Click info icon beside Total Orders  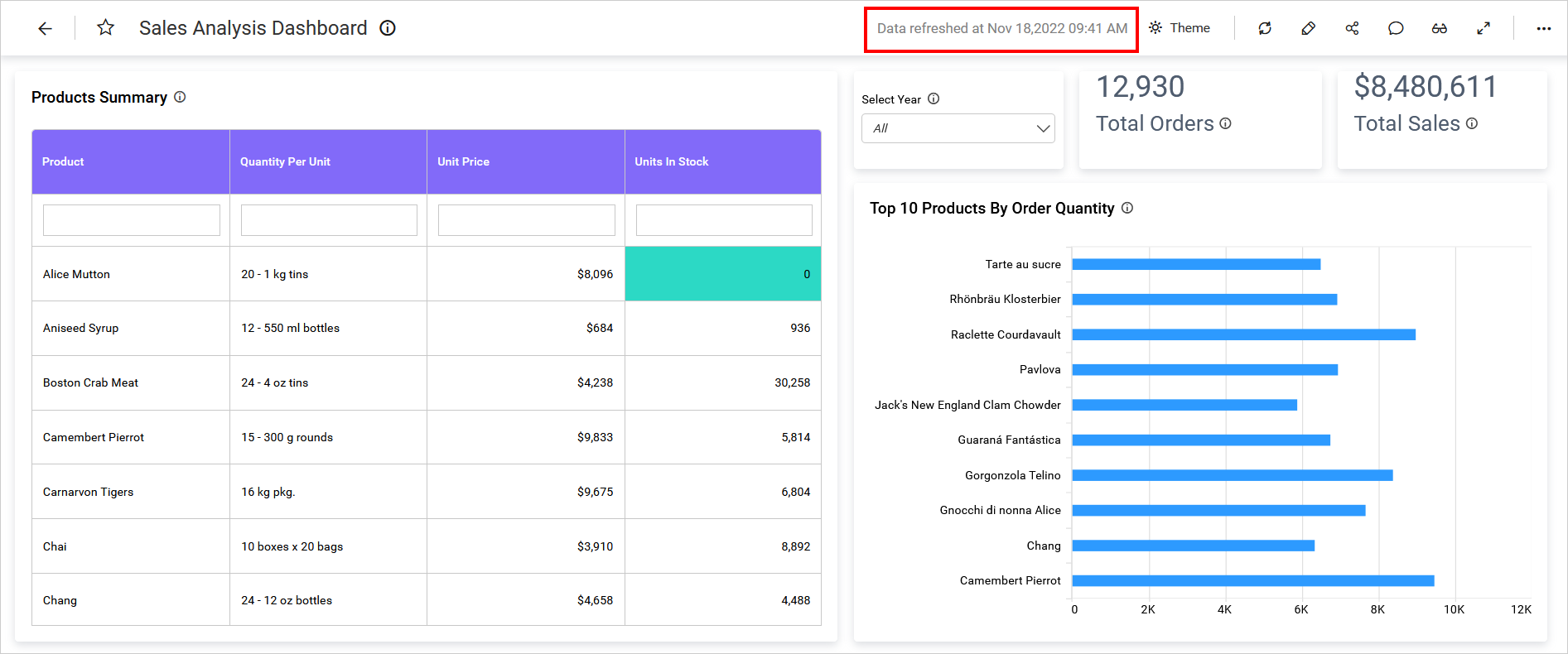coord(1226,123)
